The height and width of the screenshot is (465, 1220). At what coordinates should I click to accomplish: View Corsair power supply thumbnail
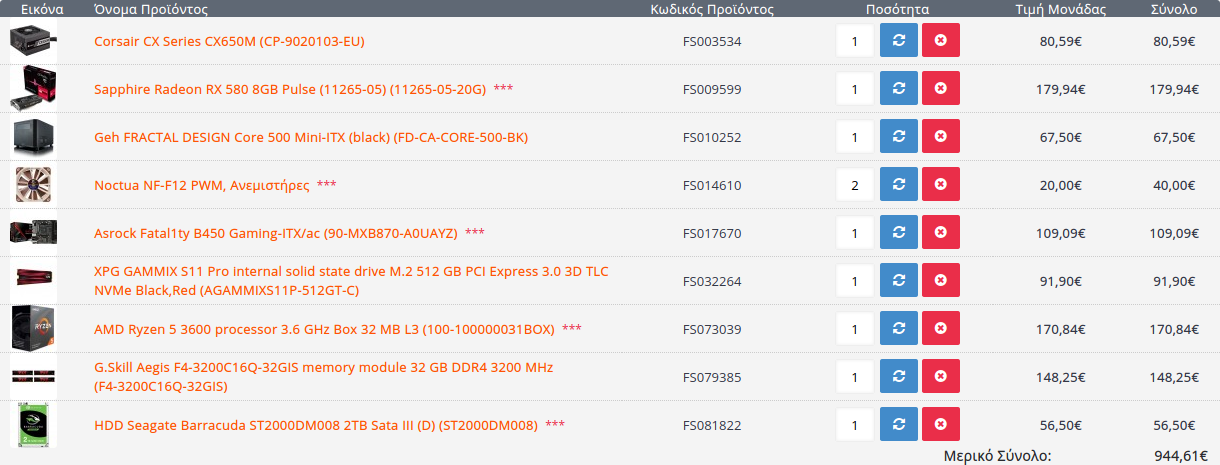(x=32, y=41)
